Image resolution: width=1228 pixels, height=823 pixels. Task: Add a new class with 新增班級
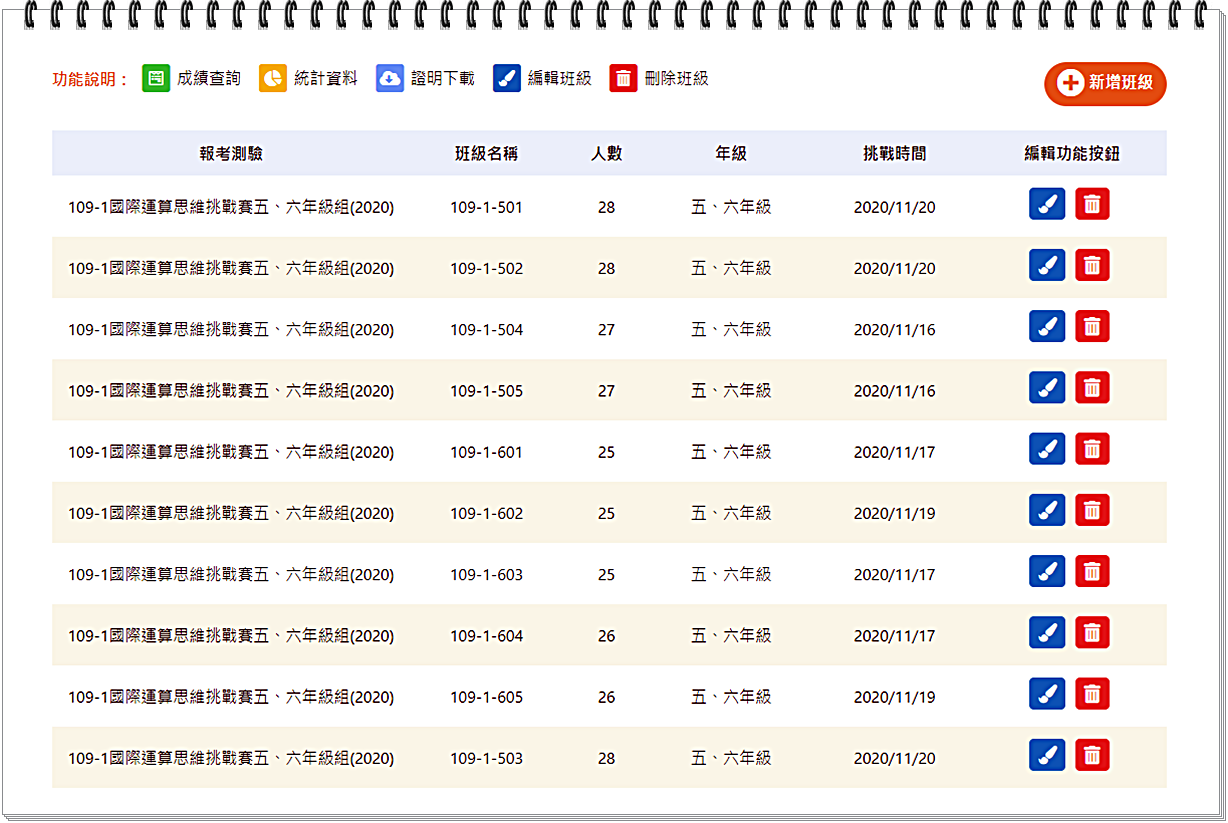click(x=1105, y=83)
